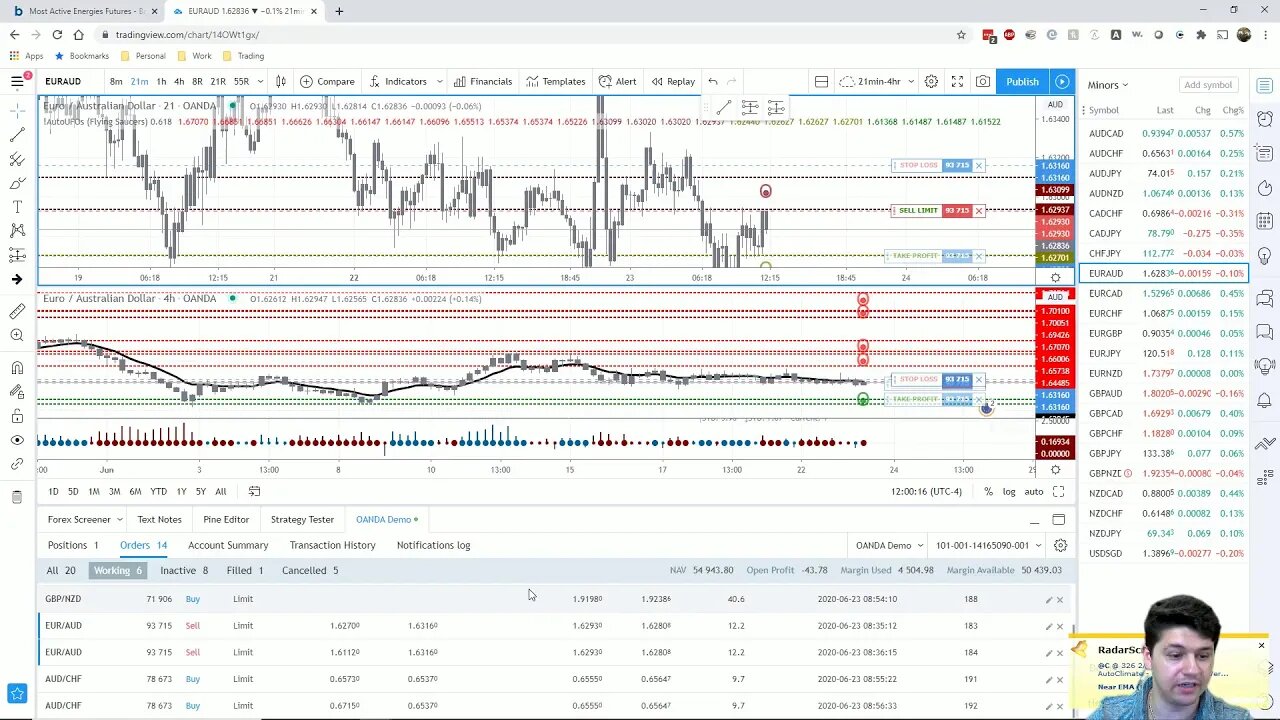Toggle auto scale on the price axis

tap(1033, 491)
